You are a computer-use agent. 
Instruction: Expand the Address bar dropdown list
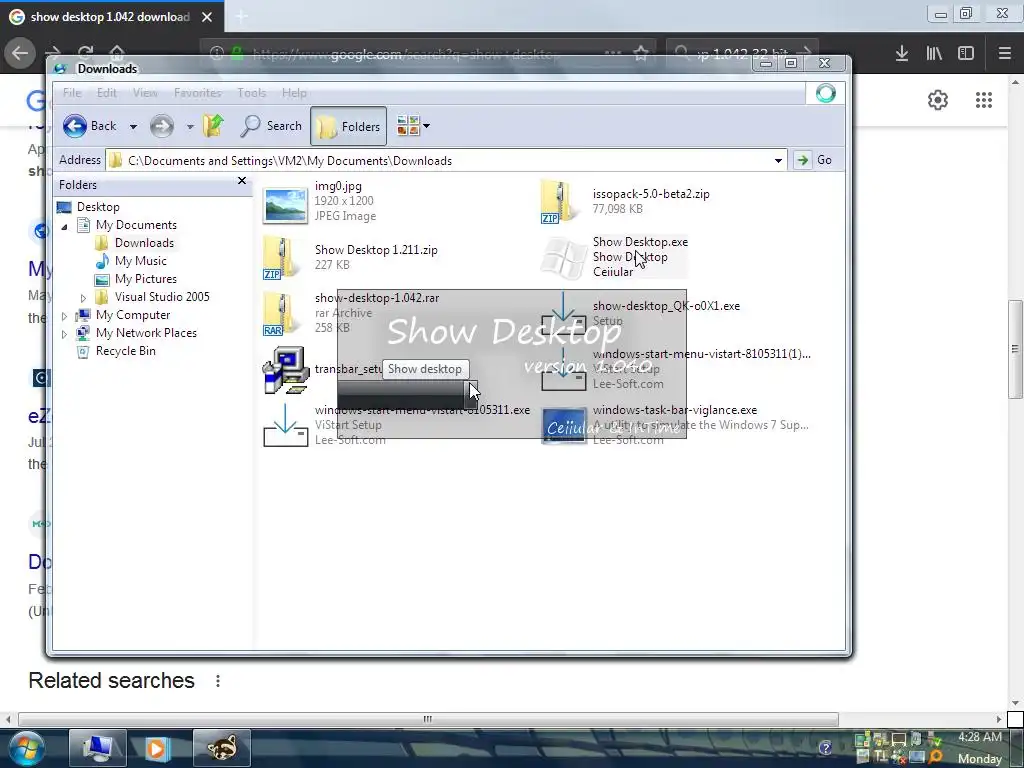point(778,161)
